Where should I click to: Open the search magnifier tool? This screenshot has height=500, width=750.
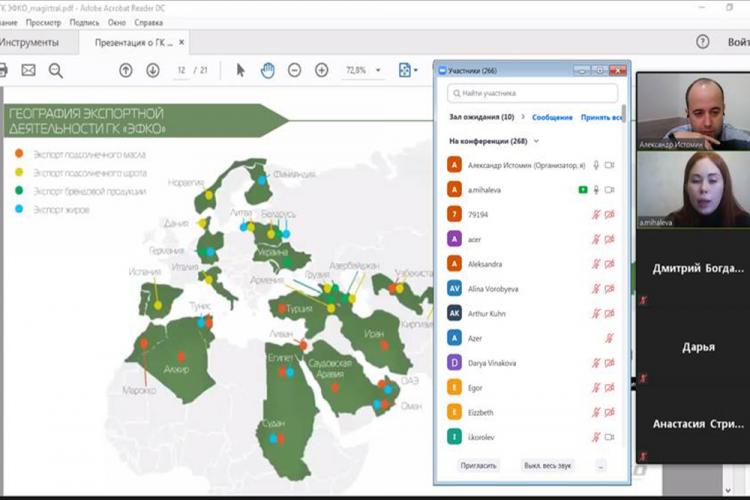(56, 70)
